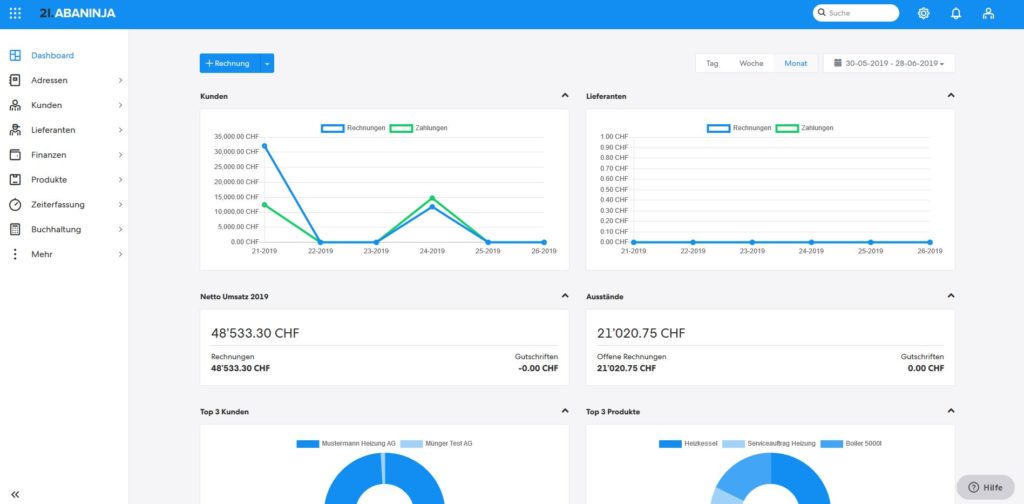Collapse the Ausstände panel
1024x504 pixels.
pos(951,296)
